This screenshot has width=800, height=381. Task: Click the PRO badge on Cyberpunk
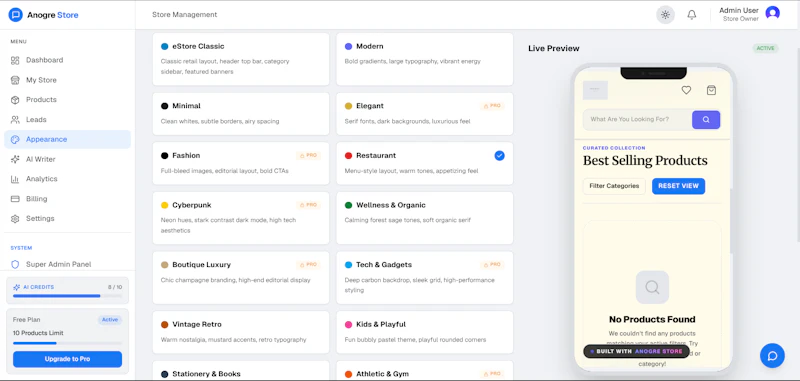308,205
